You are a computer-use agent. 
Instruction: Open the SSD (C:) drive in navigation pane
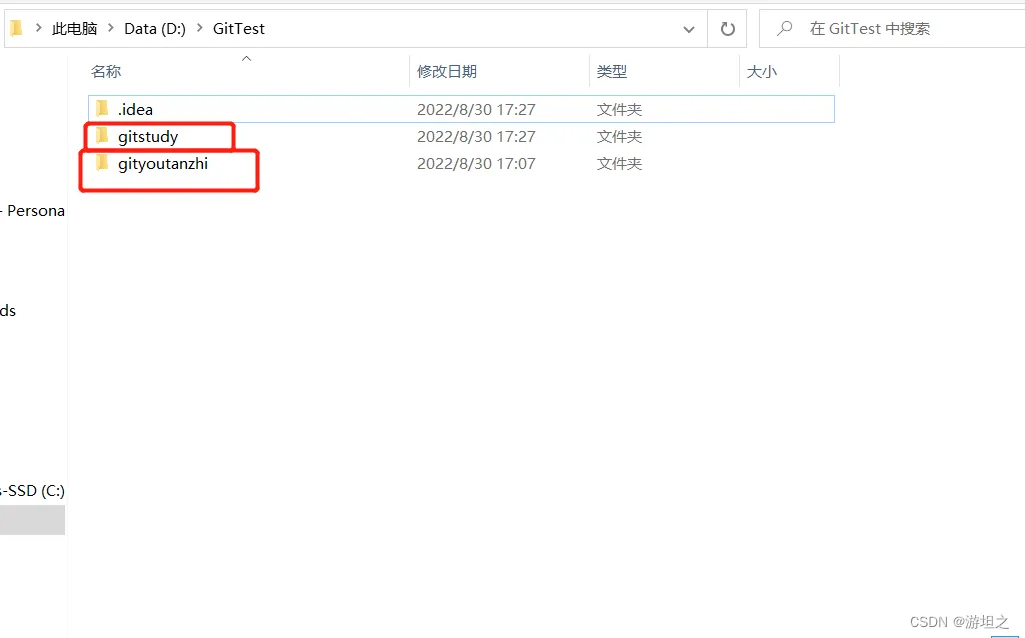33,490
